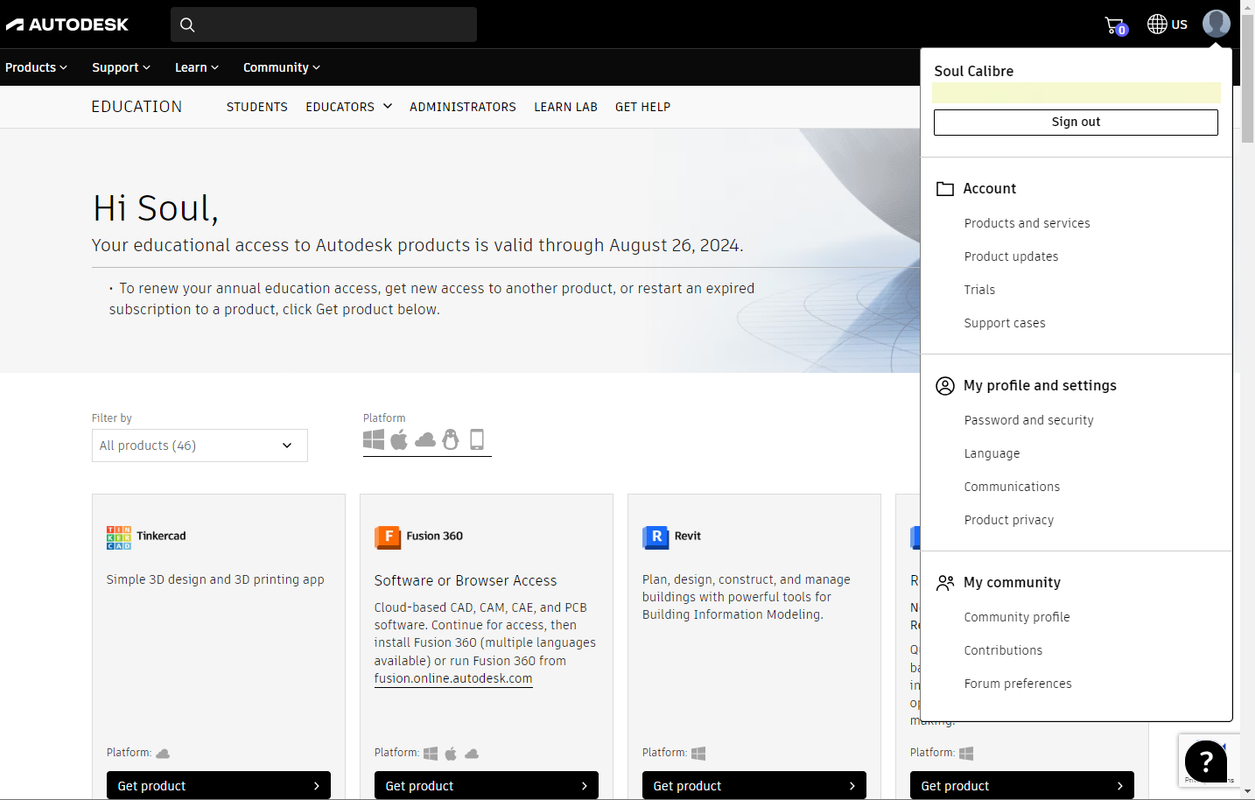Click the Revit logo icon
This screenshot has height=800, width=1255.
click(655, 537)
